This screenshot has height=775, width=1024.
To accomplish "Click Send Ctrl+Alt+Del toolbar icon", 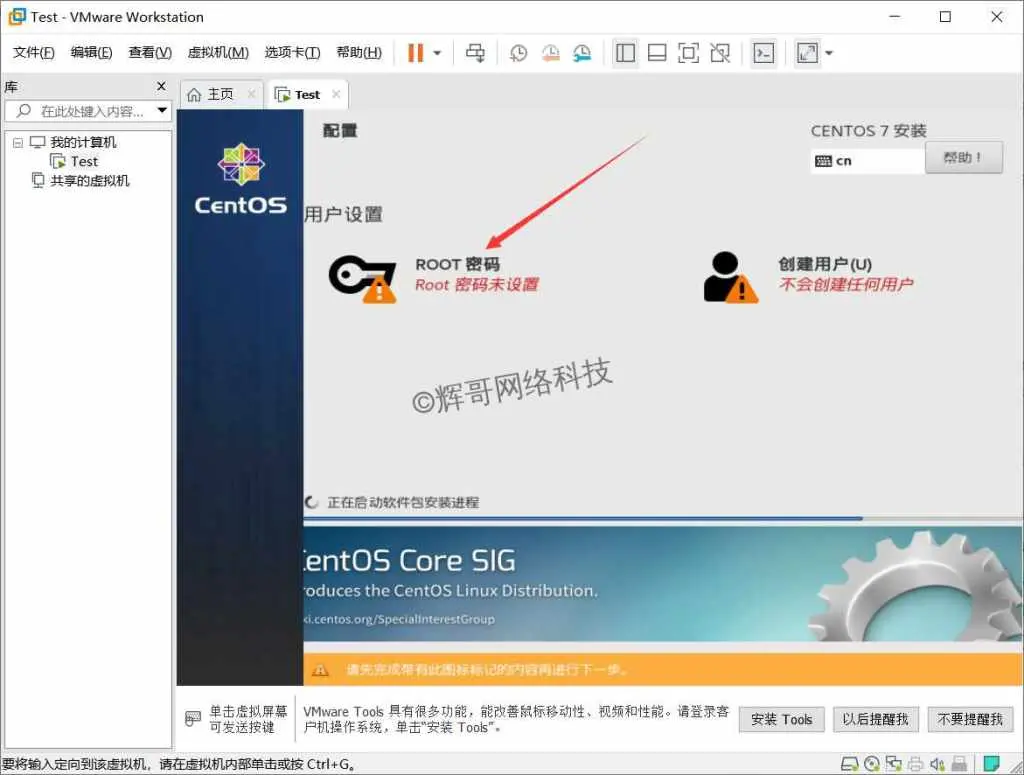I will coord(475,53).
